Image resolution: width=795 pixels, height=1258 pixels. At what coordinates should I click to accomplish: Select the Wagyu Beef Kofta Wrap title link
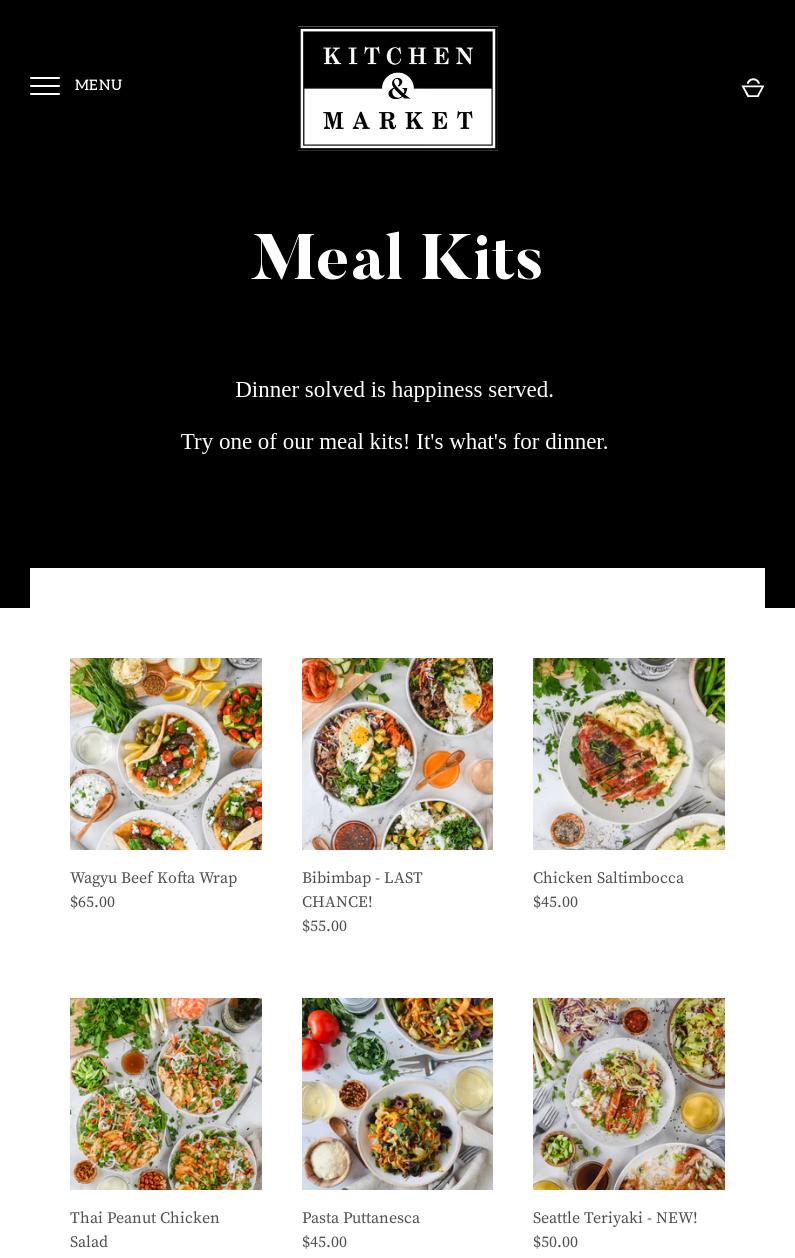point(154,878)
